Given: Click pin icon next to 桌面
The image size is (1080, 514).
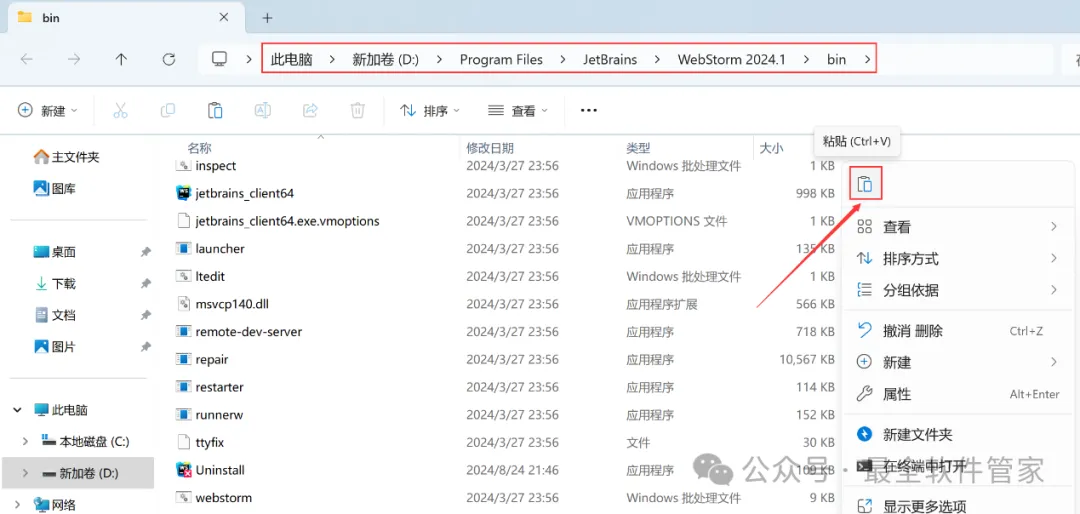Looking at the screenshot, I should click(x=145, y=252).
